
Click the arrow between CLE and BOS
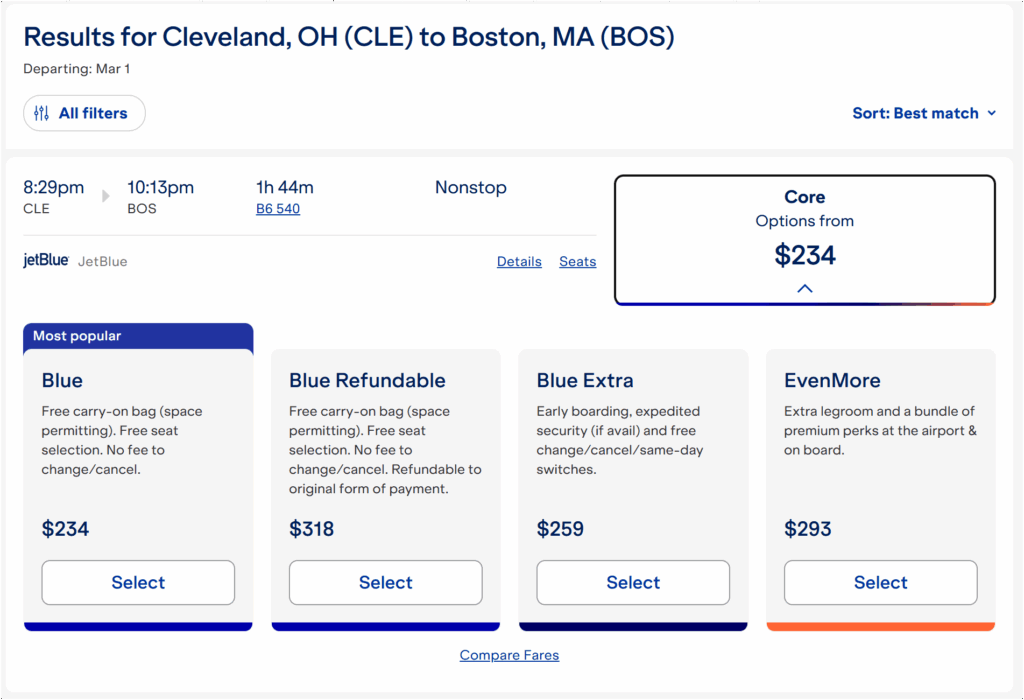(x=106, y=196)
